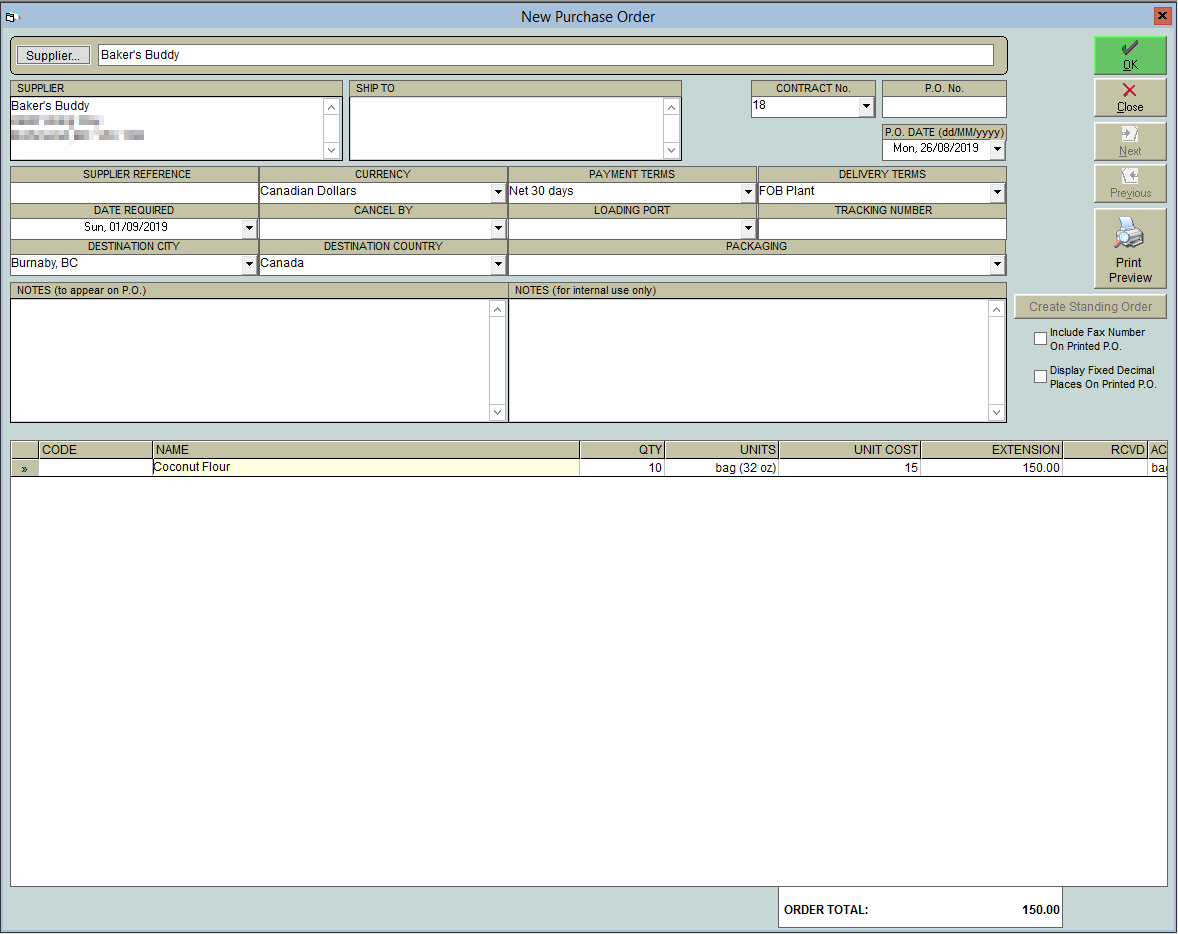
Task: Click the empty CODE cell for Coconut Flour
Action: pos(95,467)
